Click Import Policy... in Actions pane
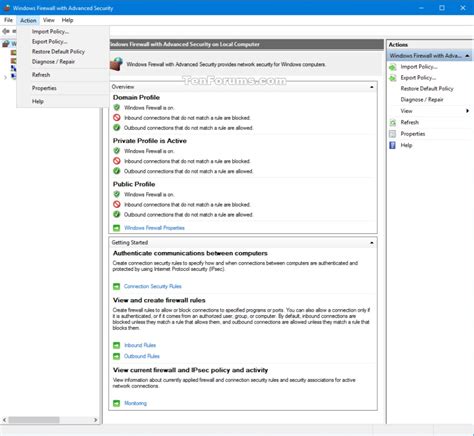Viewport: 474px width, 436px height. (x=419, y=67)
